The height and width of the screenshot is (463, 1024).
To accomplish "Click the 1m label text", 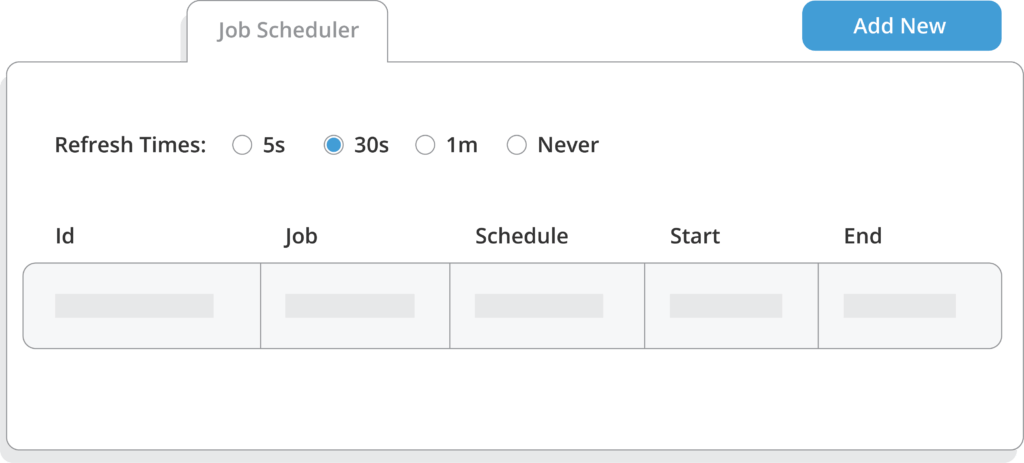I will coord(462,145).
